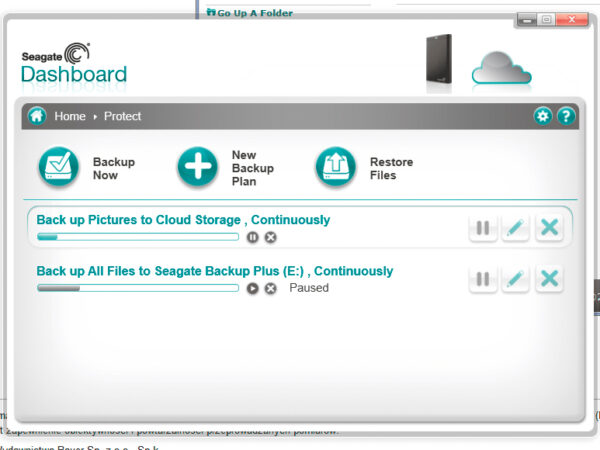Click the Backup Now icon
Image resolution: width=600 pixels, height=450 pixels.
pos(59,168)
